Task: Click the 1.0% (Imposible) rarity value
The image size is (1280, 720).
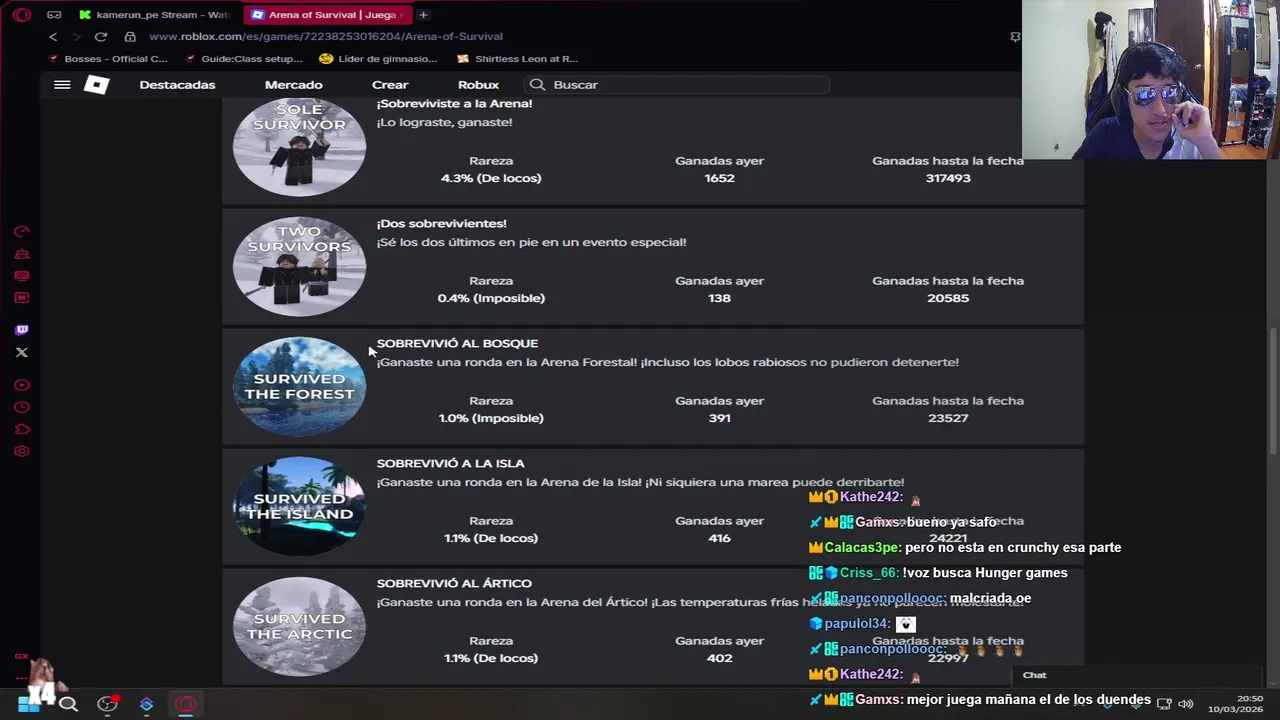Action: coord(491,418)
